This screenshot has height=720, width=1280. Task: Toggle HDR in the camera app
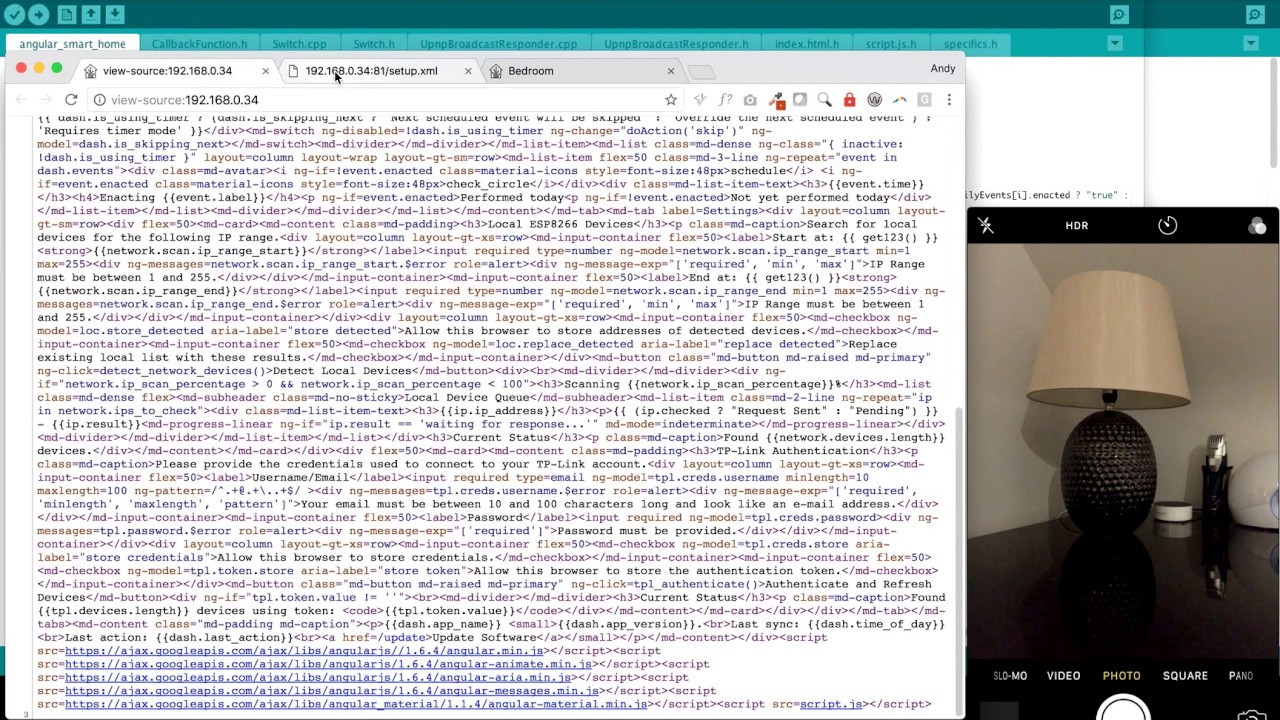[1076, 226]
